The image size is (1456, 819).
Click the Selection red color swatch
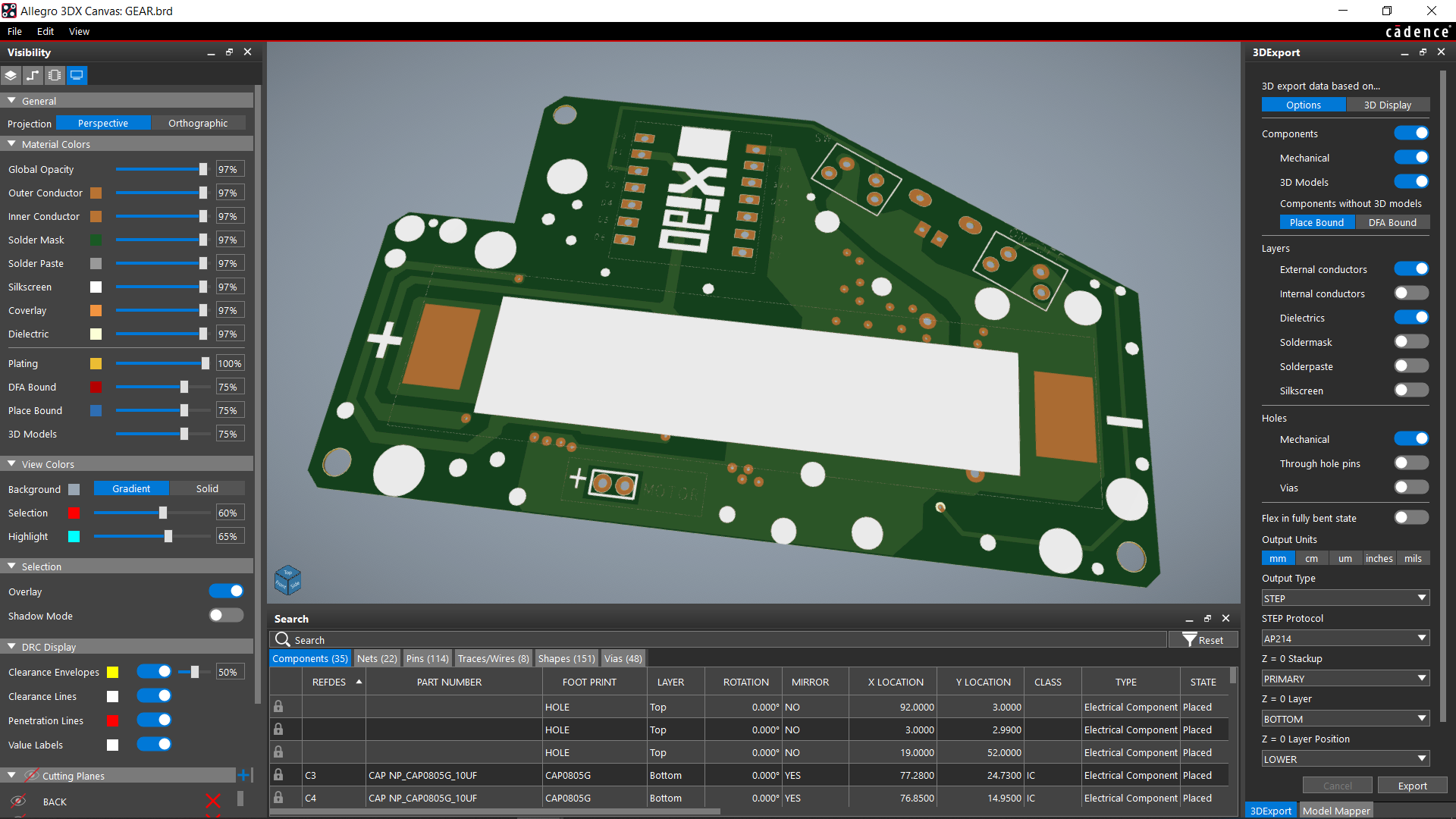coord(74,513)
